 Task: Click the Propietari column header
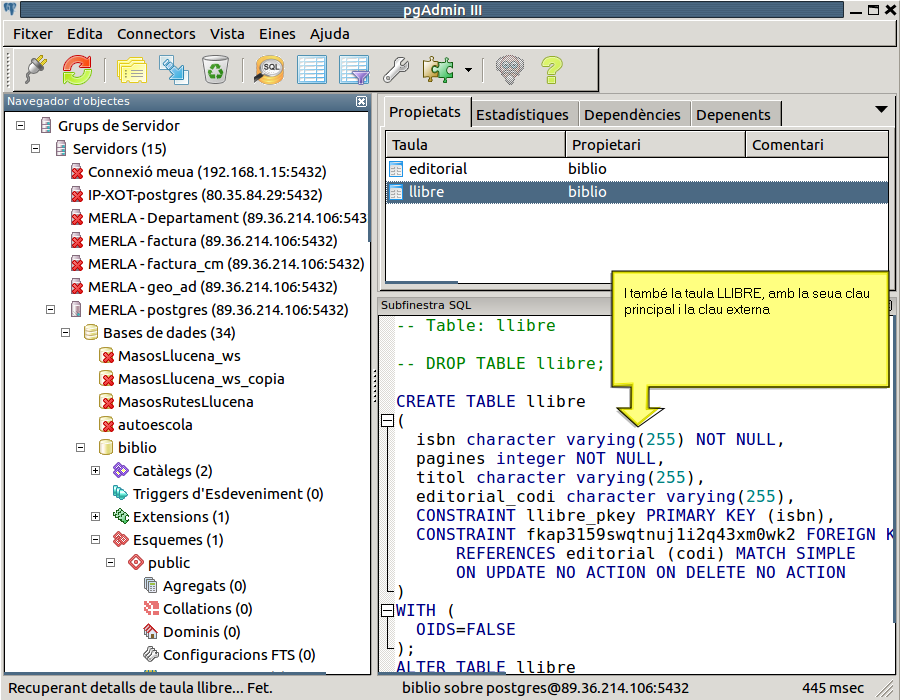(655, 145)
